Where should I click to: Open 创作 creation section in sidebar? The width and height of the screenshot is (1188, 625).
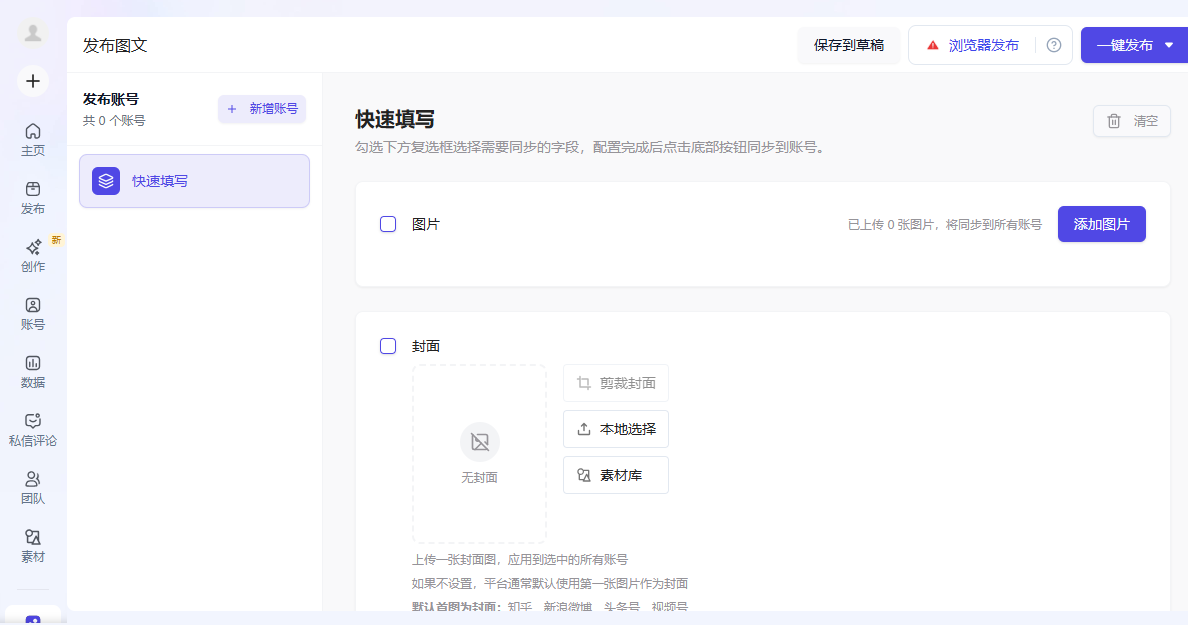pos(33,256)
